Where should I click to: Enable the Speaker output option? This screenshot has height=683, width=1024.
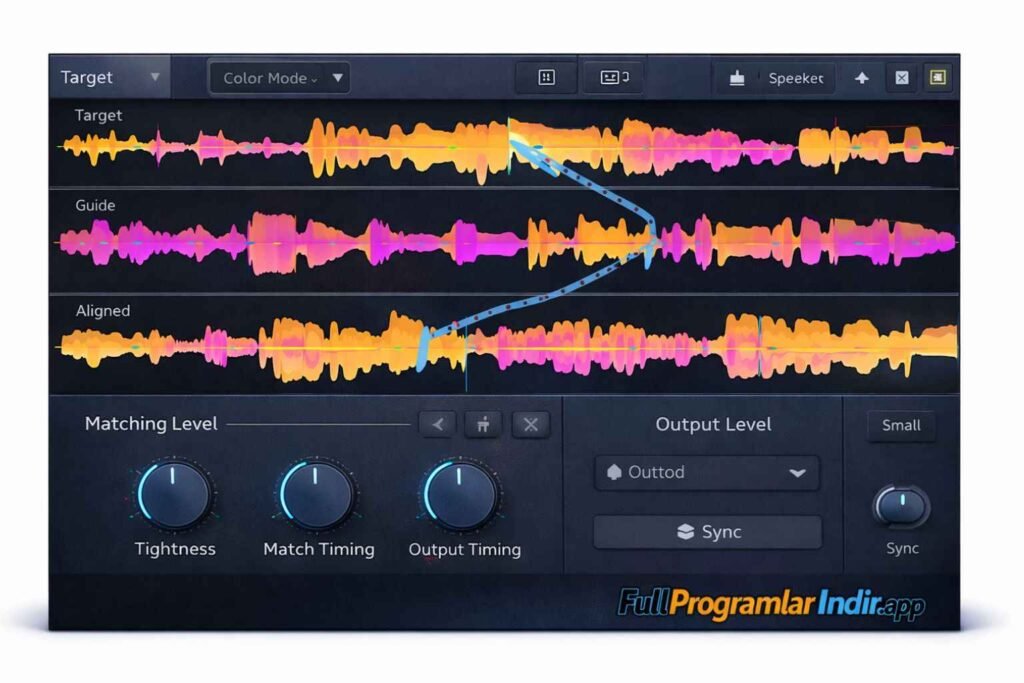click(795, 77)
